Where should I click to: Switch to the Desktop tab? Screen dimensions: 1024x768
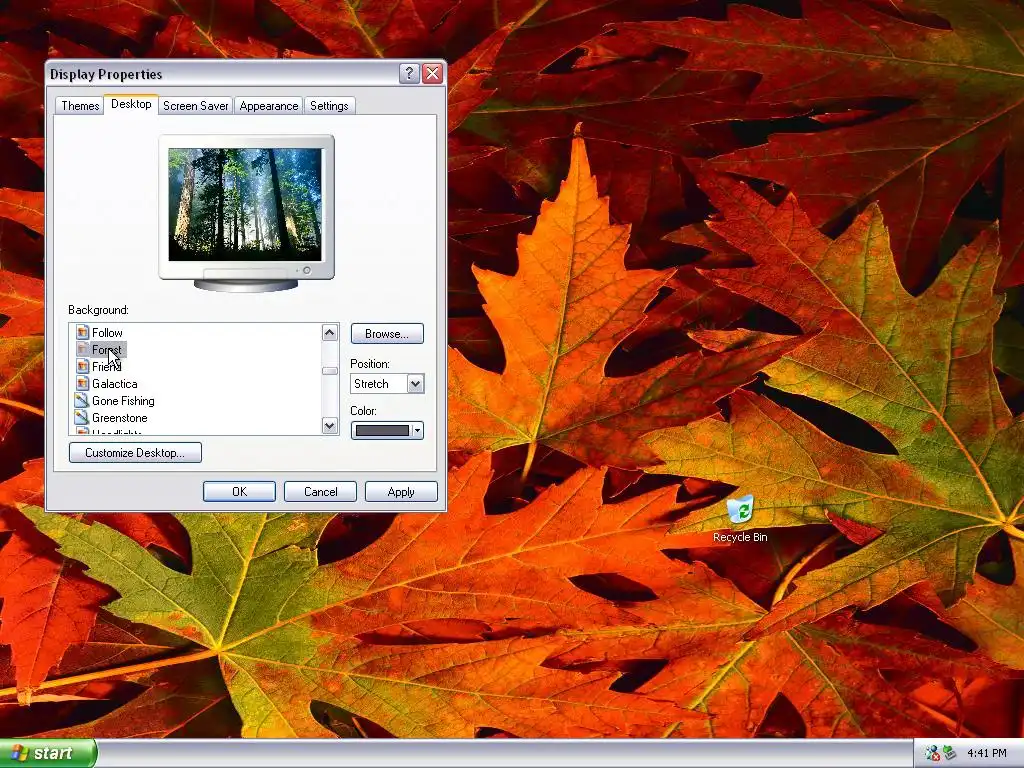pyautogui.click(x=131, y=104)
